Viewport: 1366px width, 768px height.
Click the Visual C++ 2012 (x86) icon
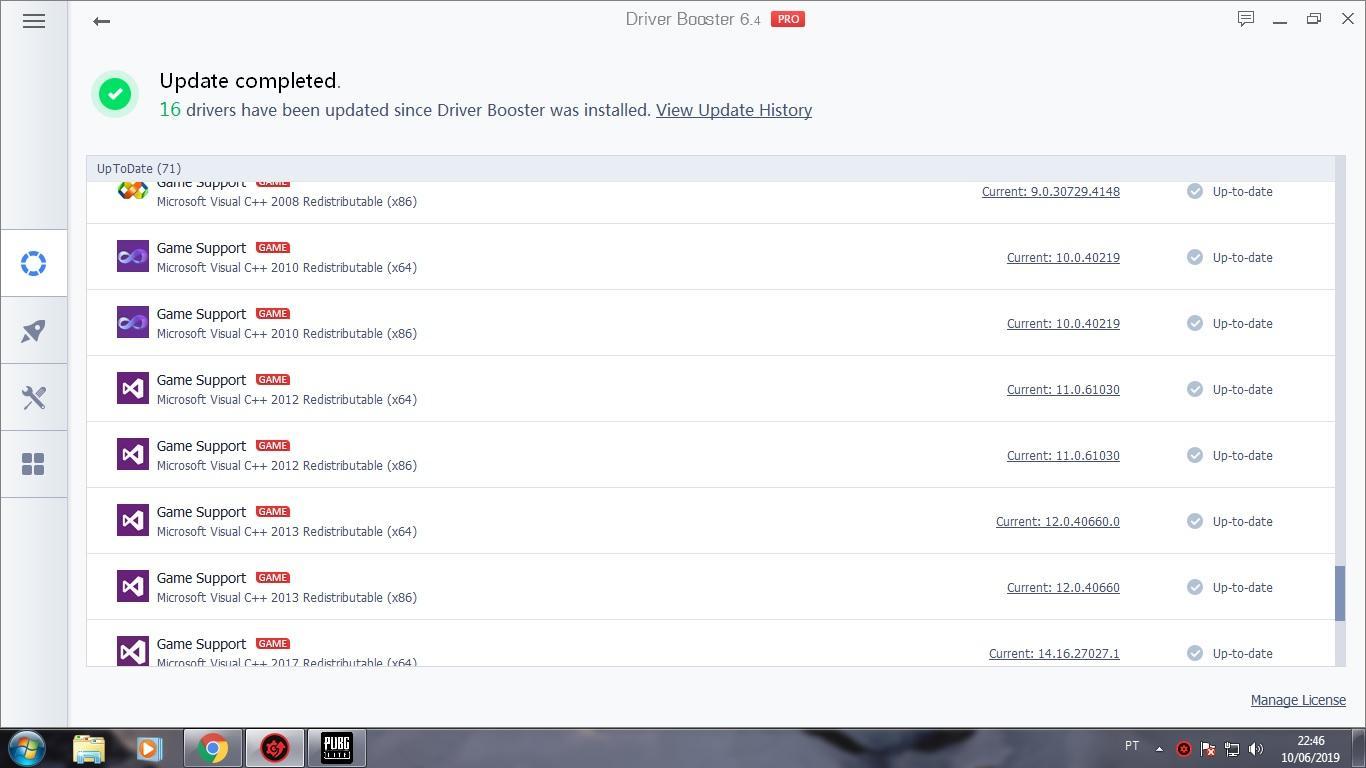coord(133,454)
